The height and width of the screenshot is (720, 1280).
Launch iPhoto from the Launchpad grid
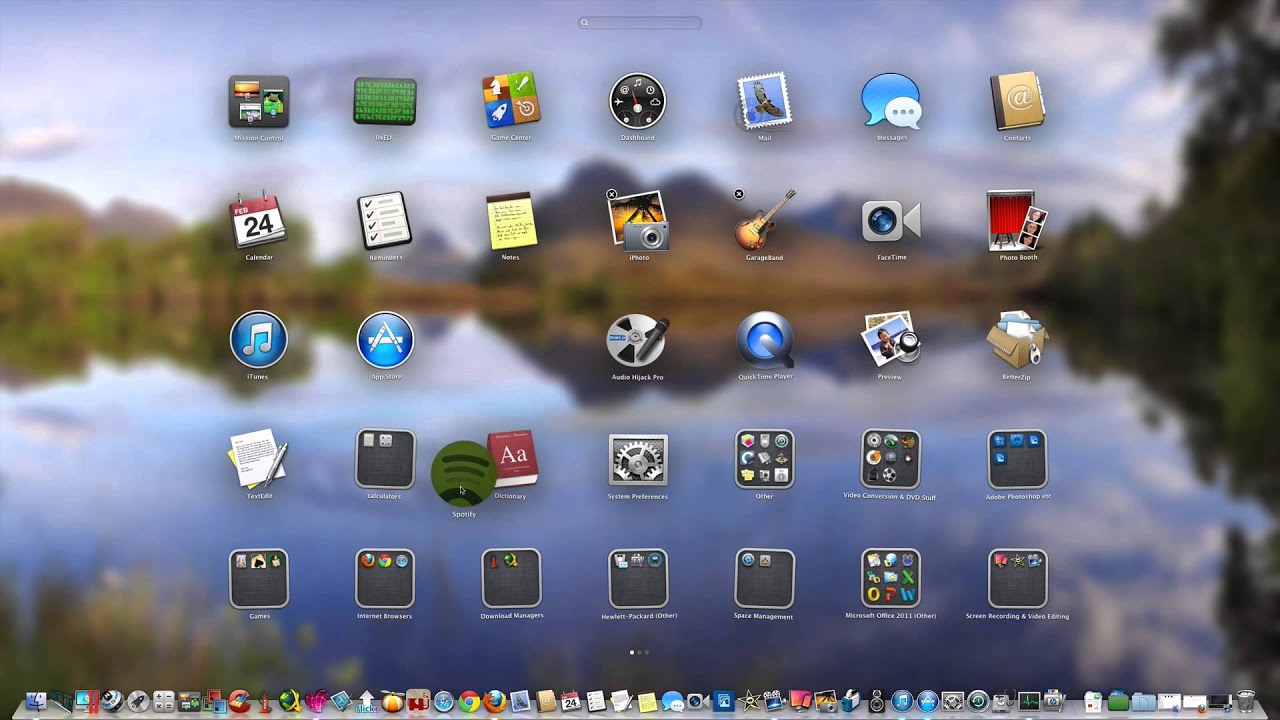(638, 220)
